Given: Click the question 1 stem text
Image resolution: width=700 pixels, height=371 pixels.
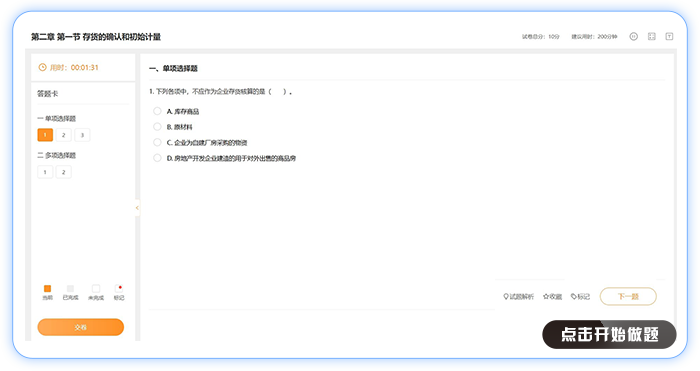Looking at the screenshot, I should (221, 92).
